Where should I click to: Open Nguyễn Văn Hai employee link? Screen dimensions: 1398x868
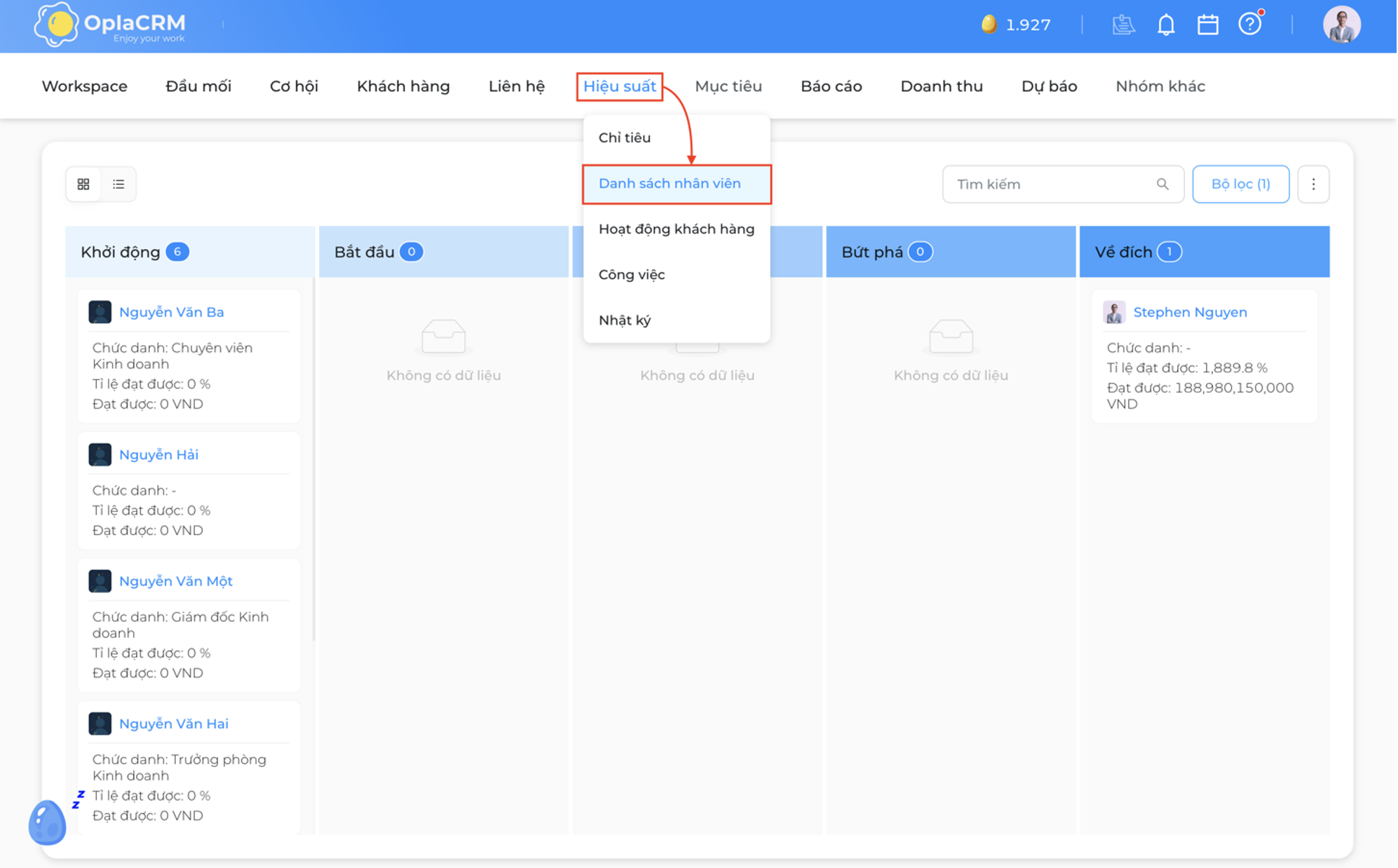(173, 723)
